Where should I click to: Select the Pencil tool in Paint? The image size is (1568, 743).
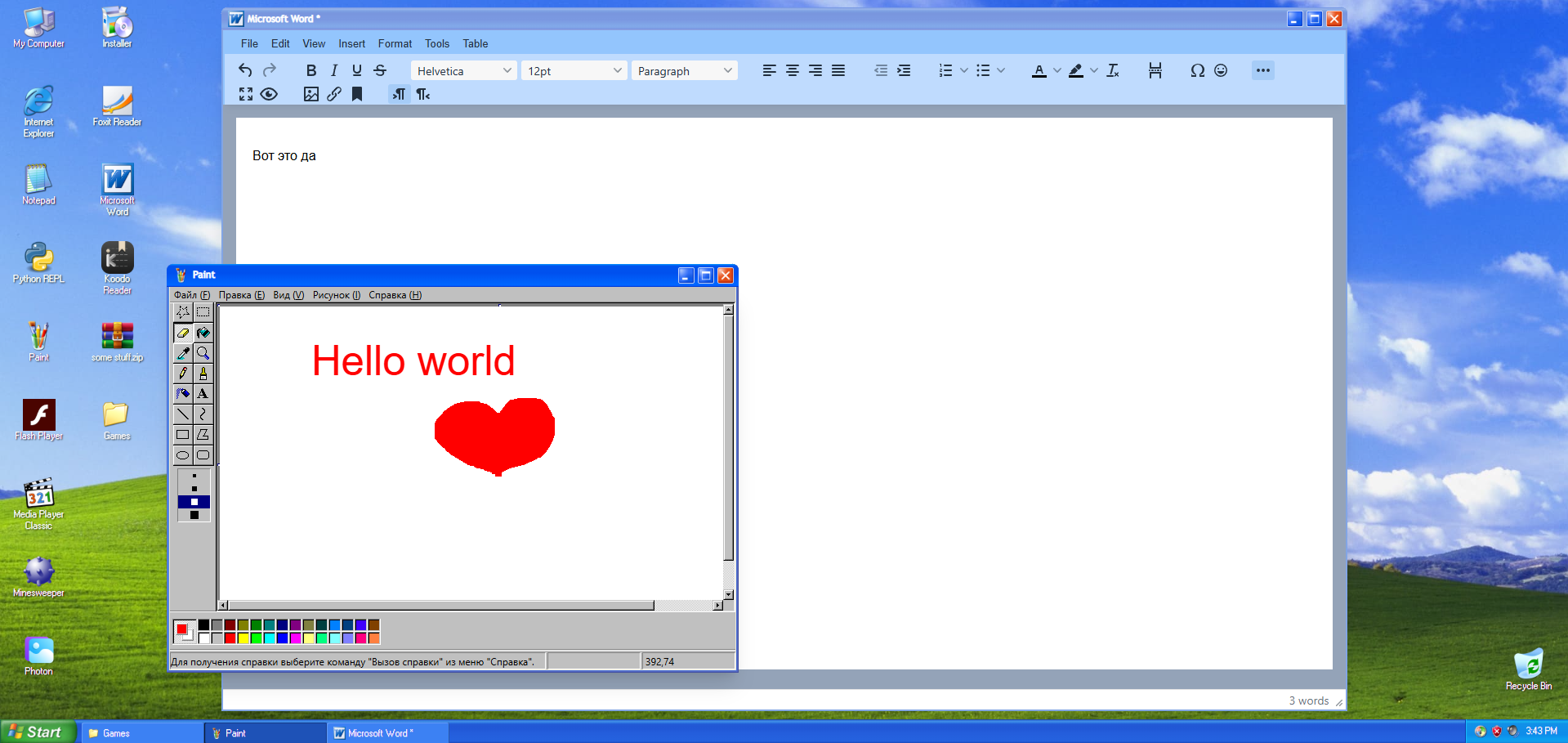tap(183, 374)
